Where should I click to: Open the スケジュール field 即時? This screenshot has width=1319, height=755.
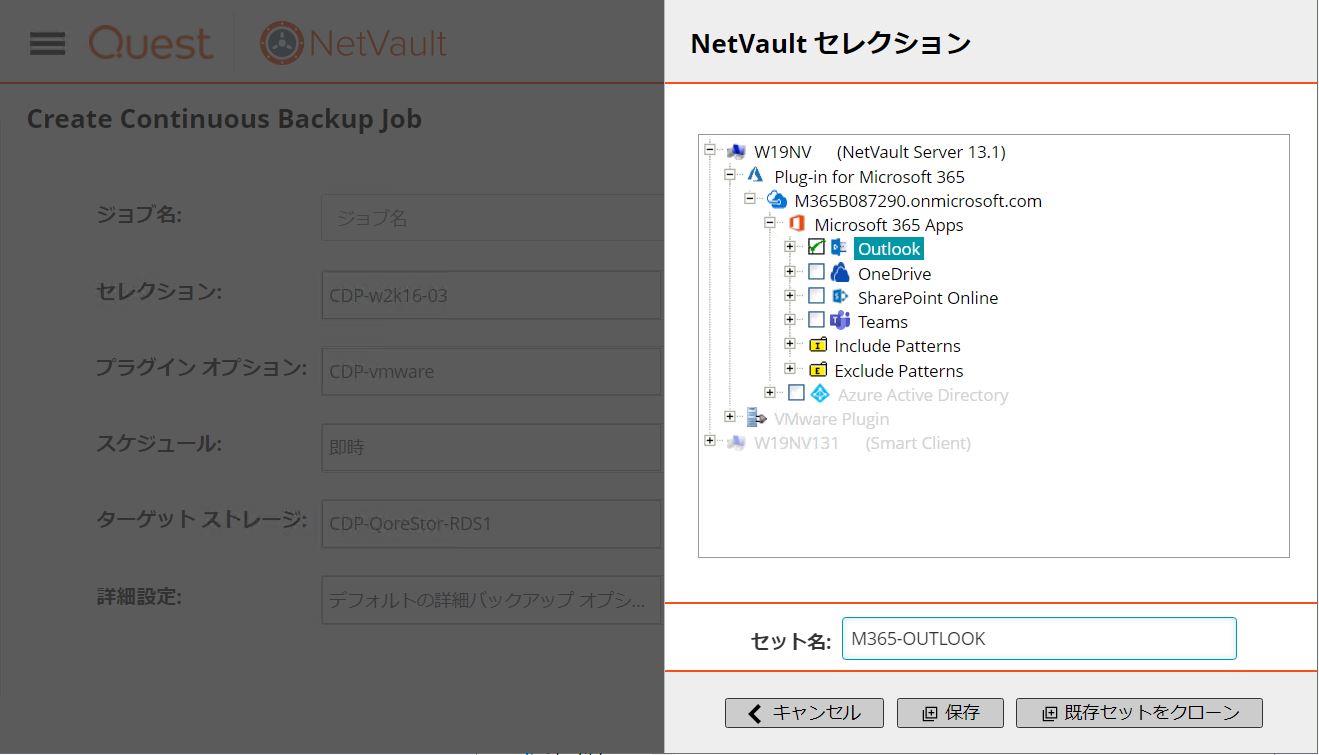point(493,447)
